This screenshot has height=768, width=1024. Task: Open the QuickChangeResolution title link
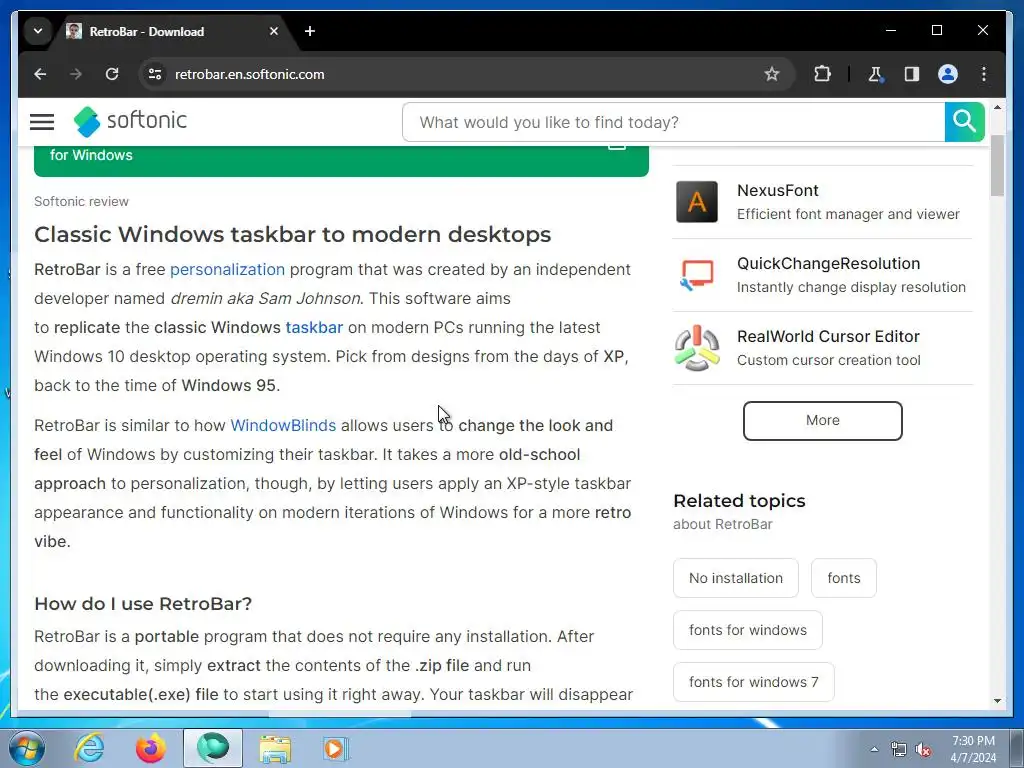(x=828, y=264)
